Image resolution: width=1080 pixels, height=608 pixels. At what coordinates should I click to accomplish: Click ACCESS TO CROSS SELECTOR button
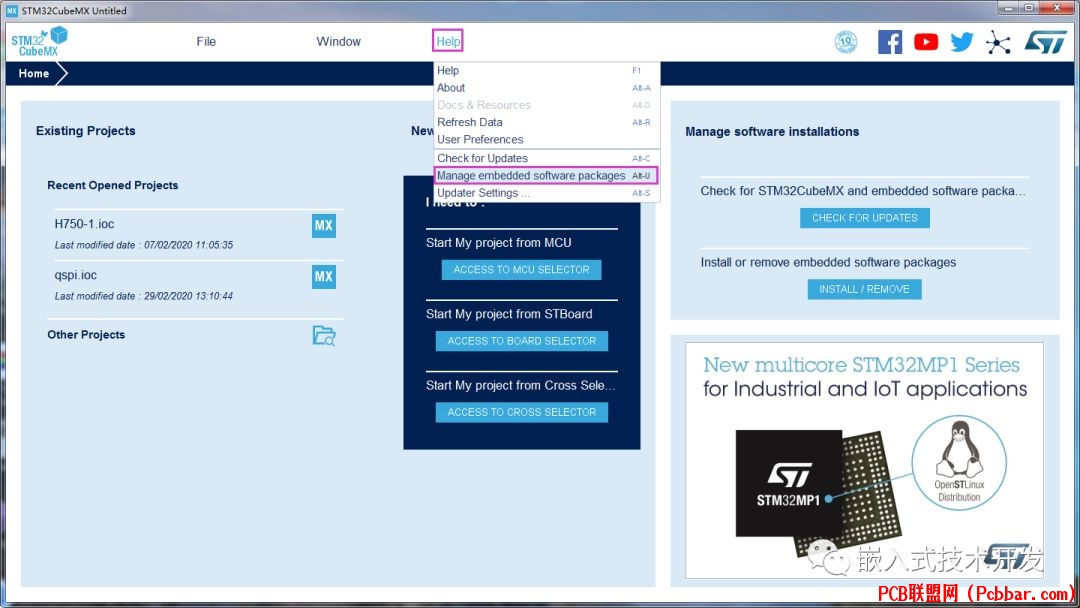(521, 412)
